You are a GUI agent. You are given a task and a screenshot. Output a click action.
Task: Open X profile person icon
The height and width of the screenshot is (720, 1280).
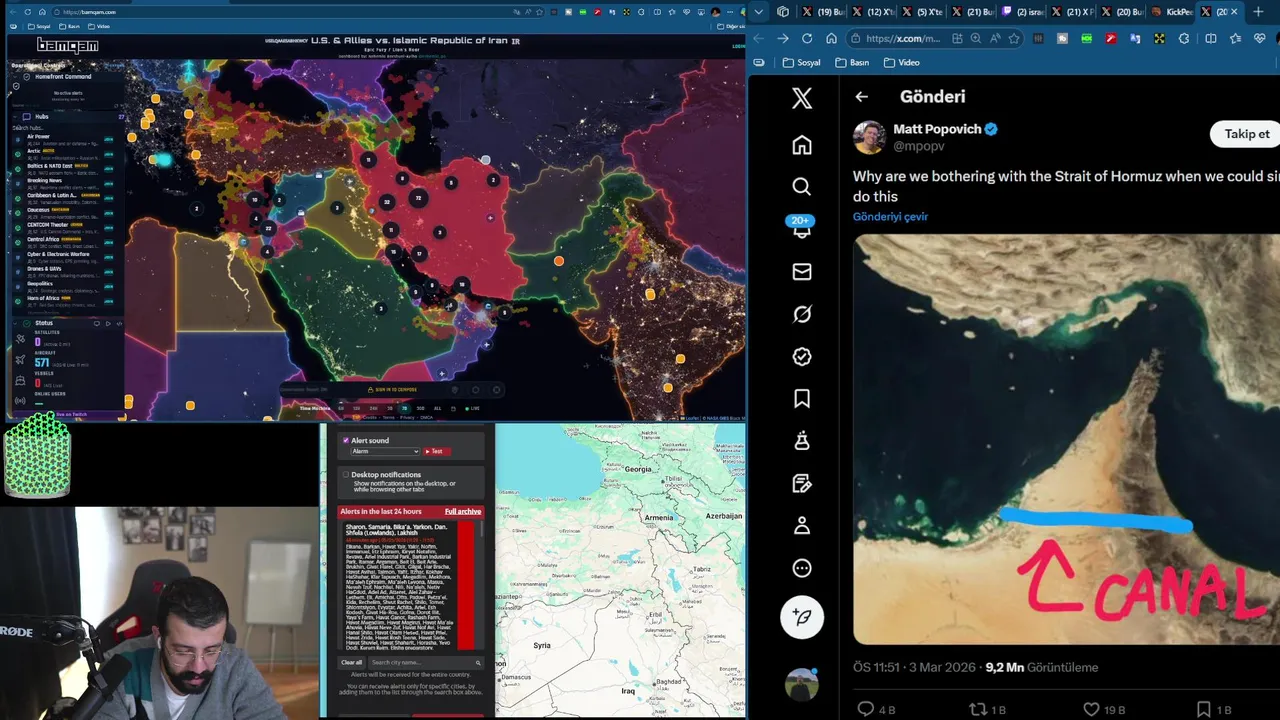[801, 526]
